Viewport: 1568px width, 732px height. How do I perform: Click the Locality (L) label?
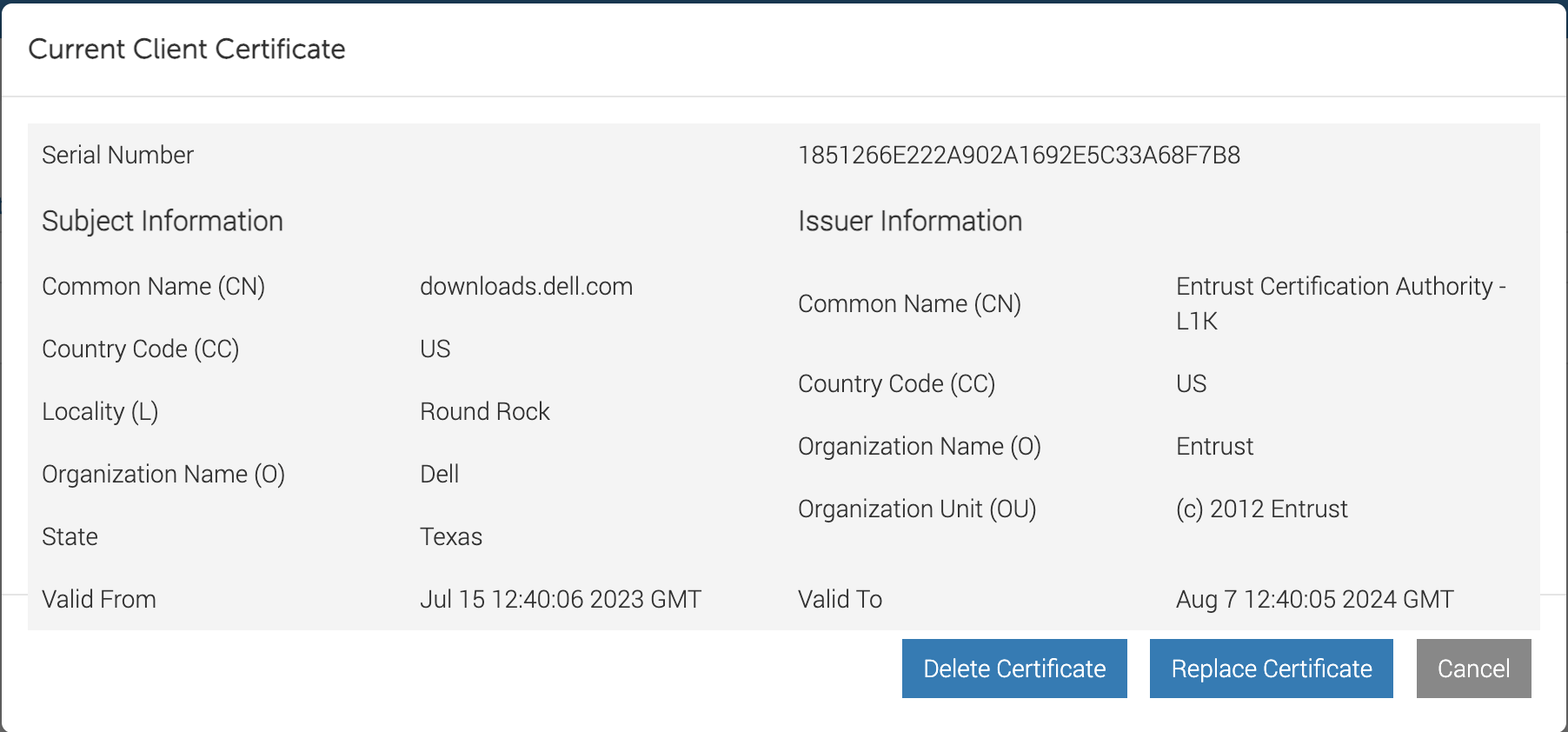click(100, 412)
